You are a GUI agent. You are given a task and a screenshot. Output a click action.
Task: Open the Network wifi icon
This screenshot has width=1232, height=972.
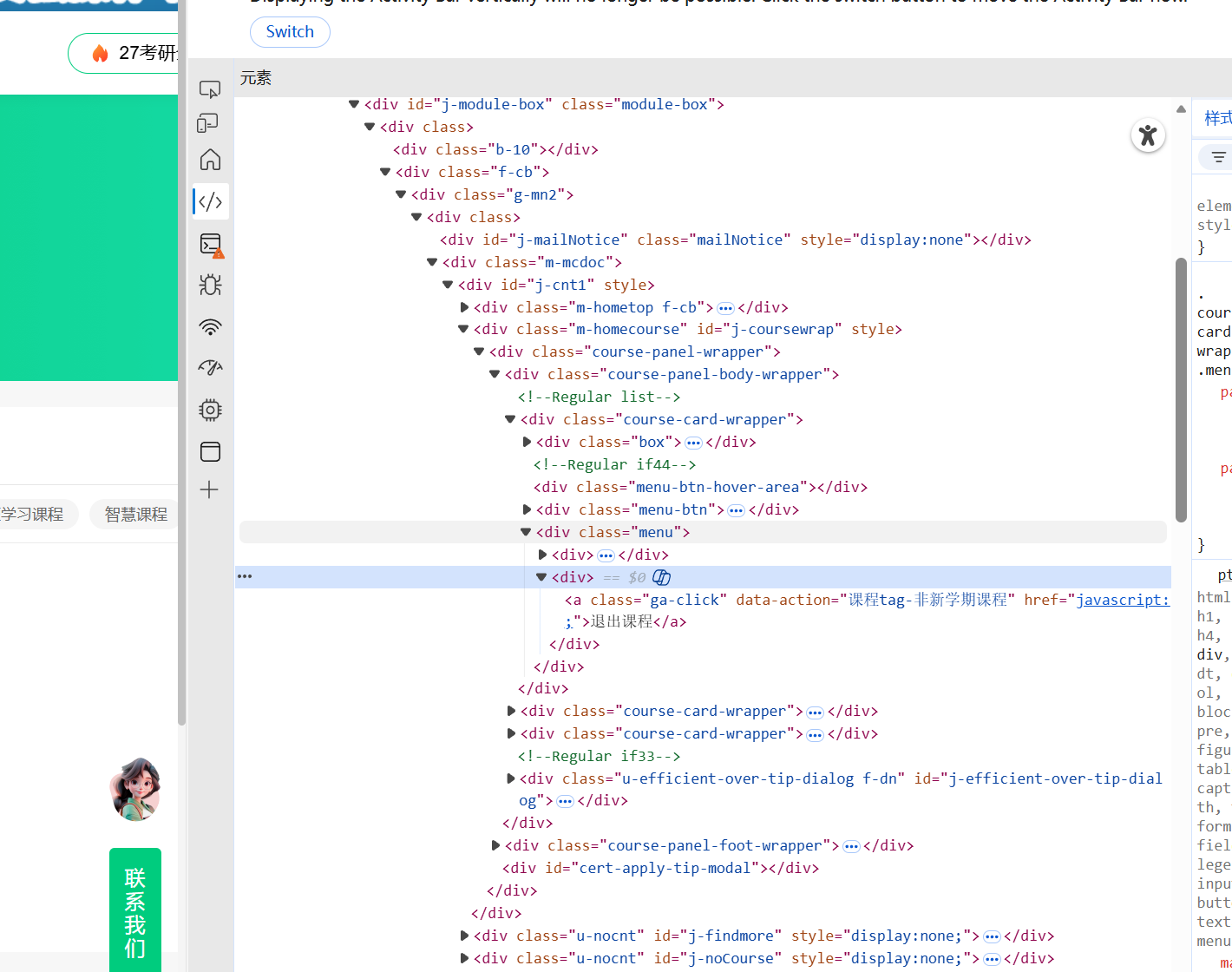(x=210, y=326)
